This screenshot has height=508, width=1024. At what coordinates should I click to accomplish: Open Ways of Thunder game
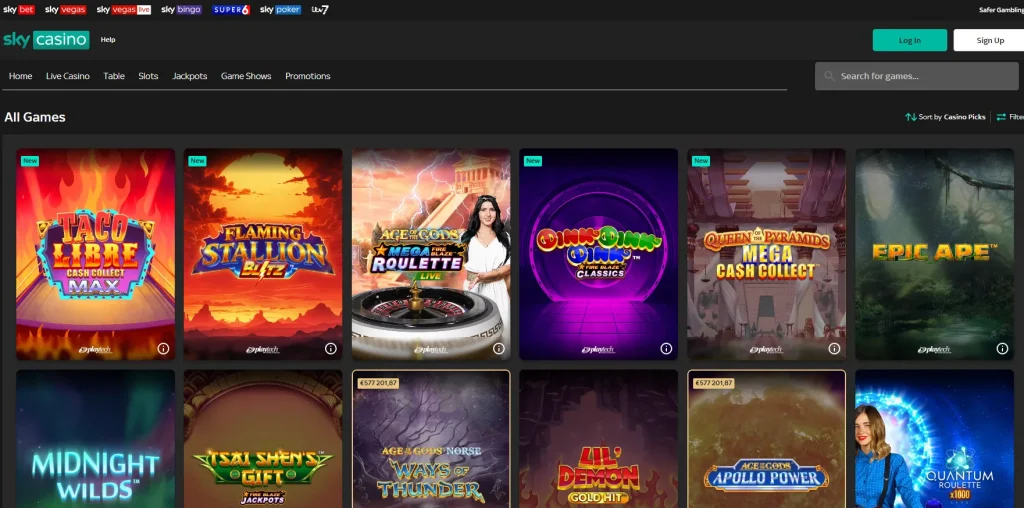431,439
